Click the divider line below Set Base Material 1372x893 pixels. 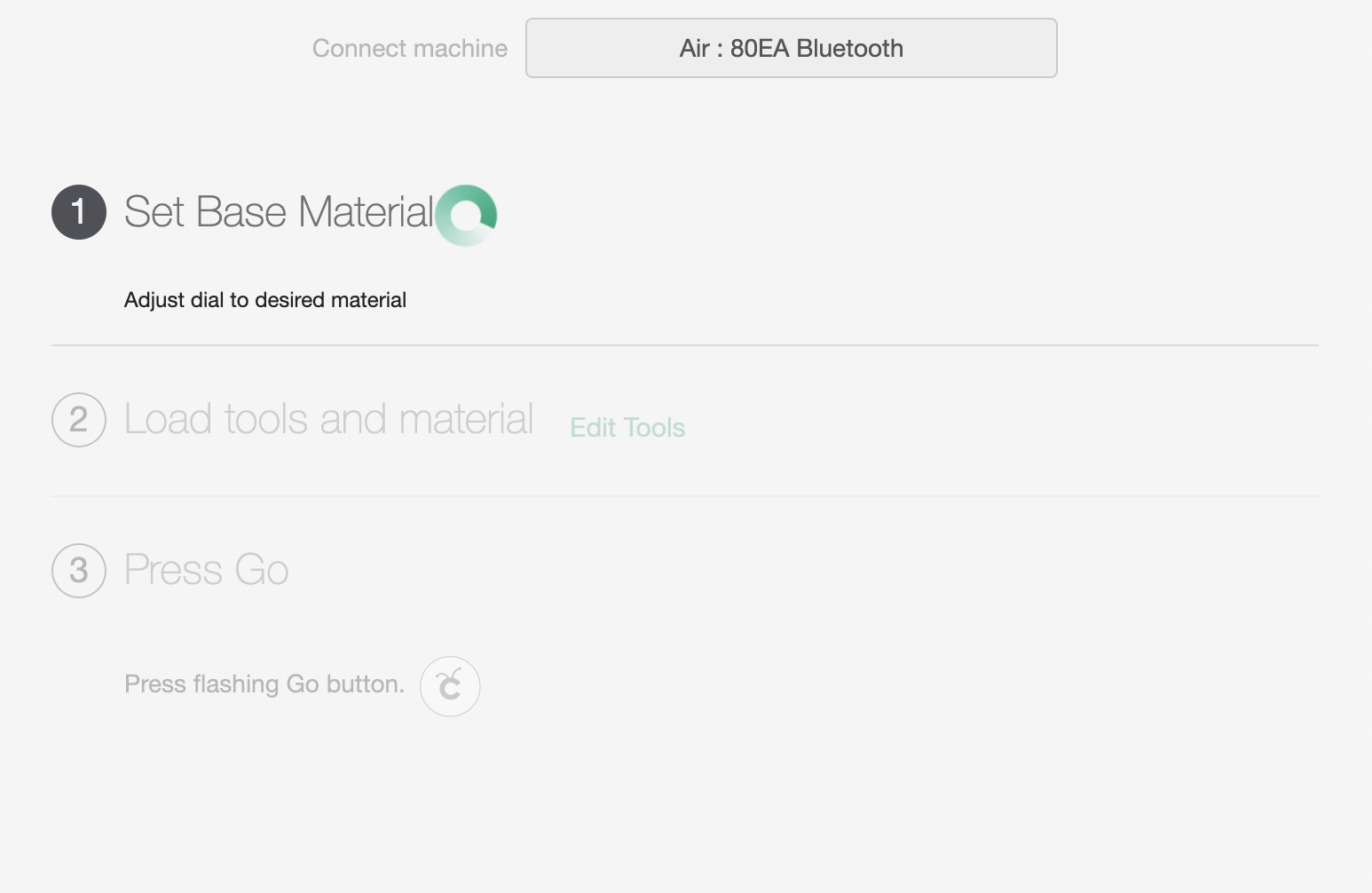tap(685, 345)
